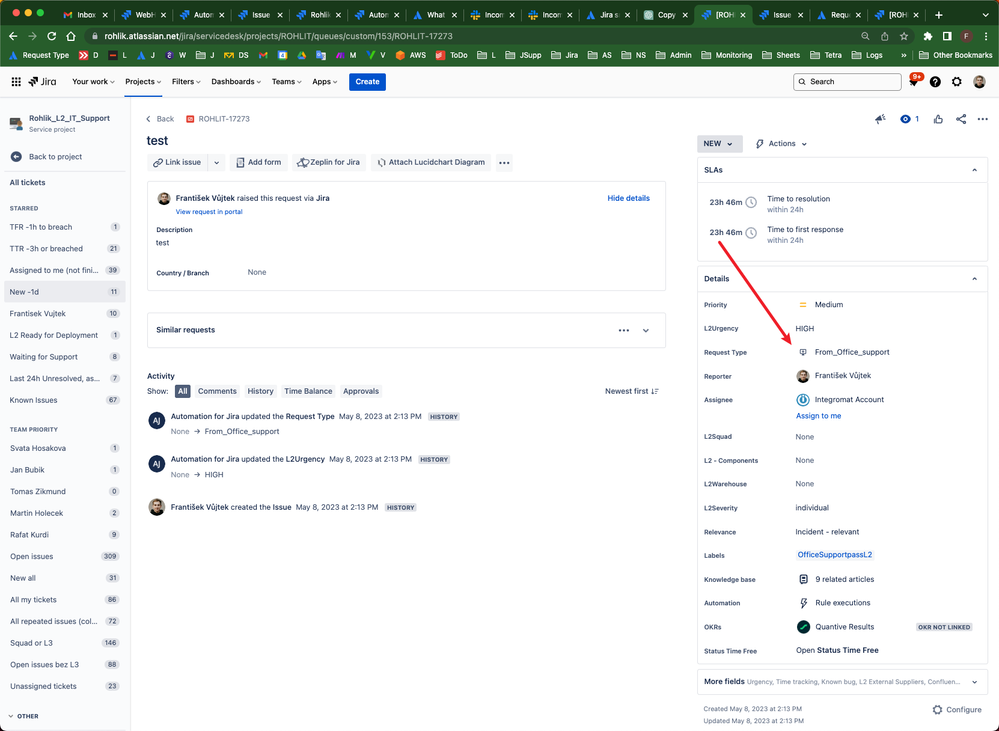Click the Request Type portal icon
This screenshot has height=731, width=999.
point(803,352)
